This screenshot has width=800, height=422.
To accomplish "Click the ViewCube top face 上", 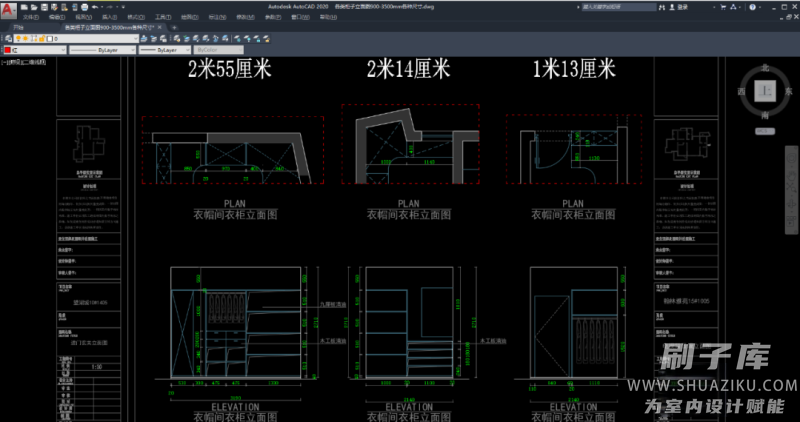I will 766,91.
